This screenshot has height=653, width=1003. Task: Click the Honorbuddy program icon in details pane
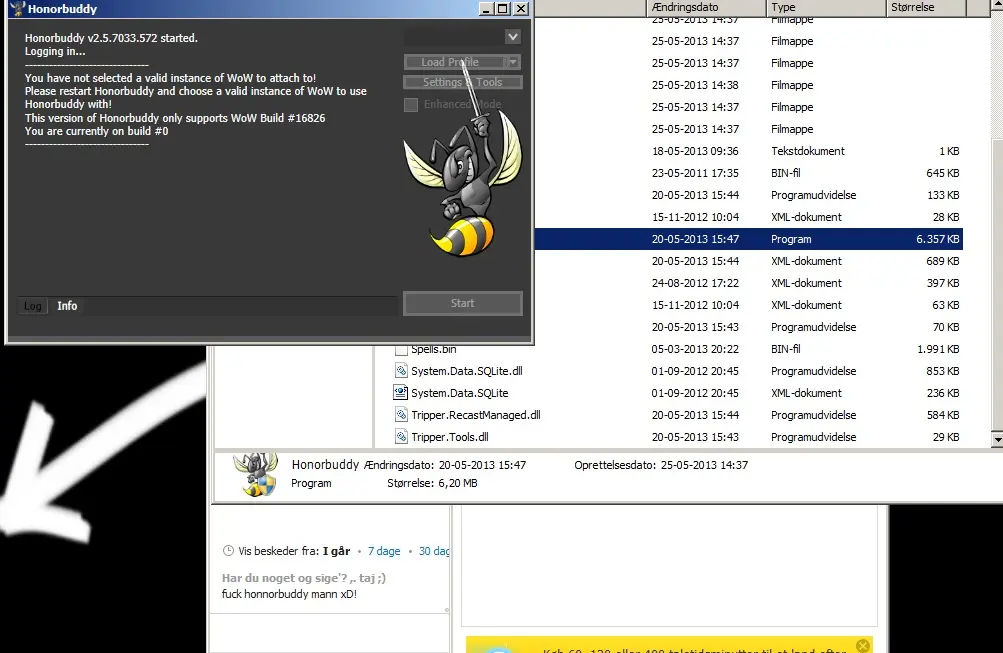[256, 475]
